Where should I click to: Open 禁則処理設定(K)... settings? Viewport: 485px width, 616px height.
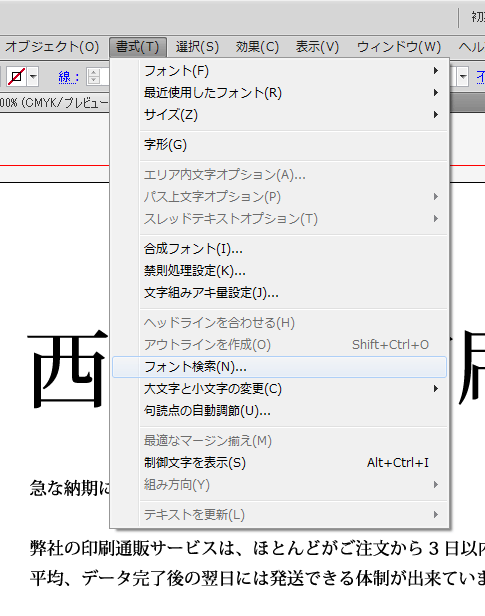[x=280, y=271]
